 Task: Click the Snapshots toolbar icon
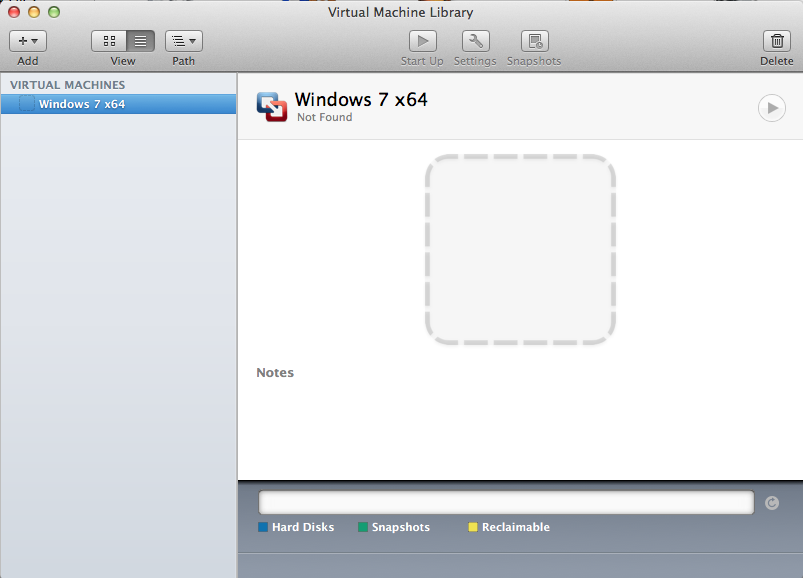[x=533, y=40]
